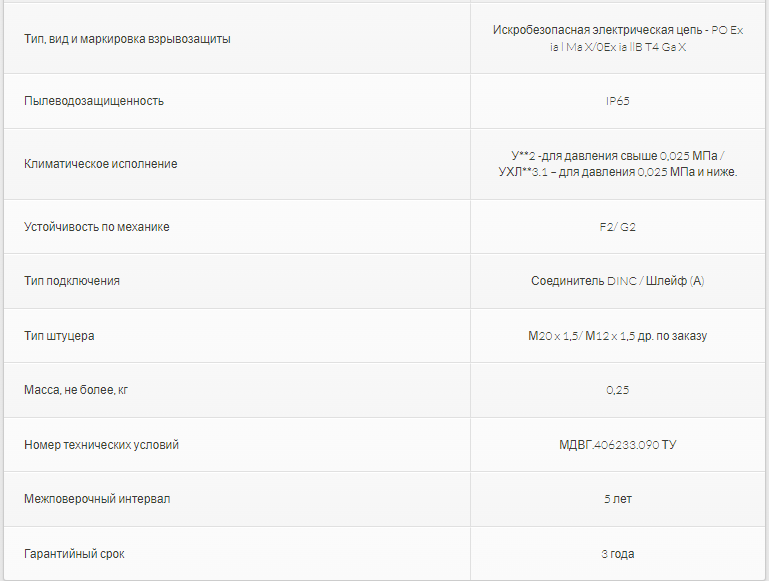The width and height of the screenshot is (769, 581).
Task: Select the 'Гарантийный срок' row label
Action: pos(74,554)
